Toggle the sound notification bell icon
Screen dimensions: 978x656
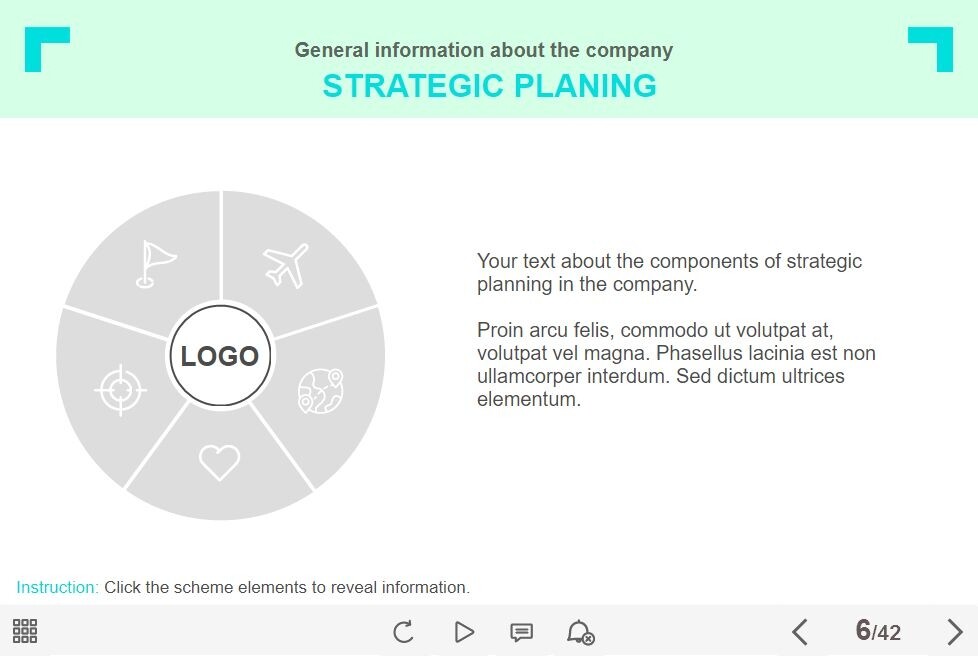[580, 632]
